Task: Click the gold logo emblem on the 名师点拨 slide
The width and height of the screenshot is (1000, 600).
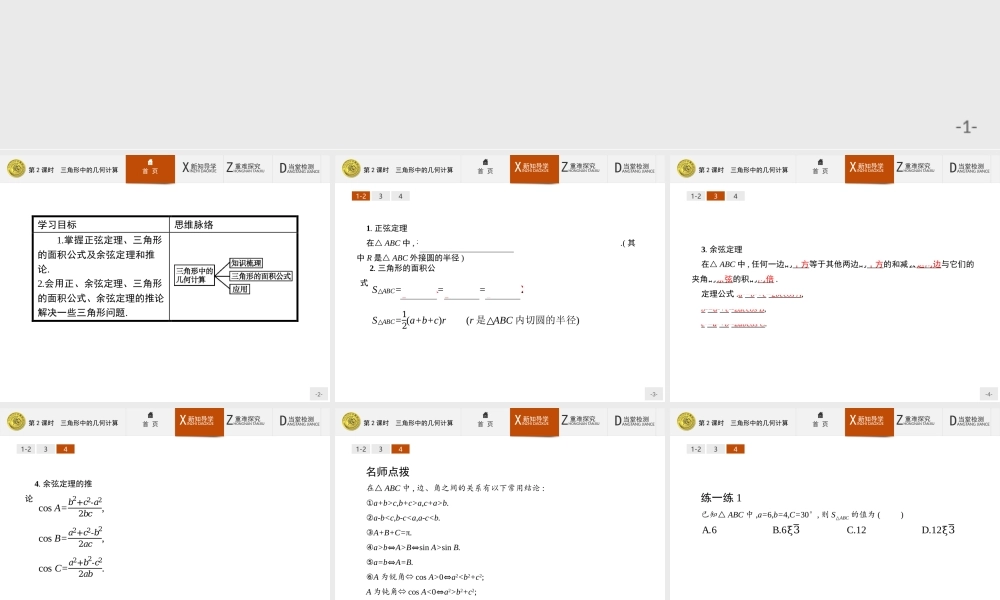Action: pos(350,421)
